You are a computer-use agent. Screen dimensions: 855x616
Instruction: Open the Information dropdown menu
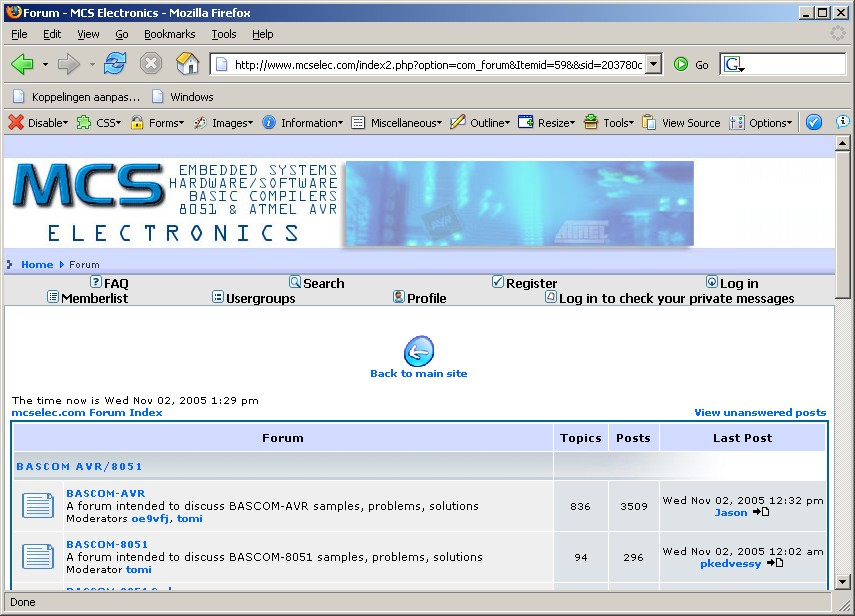tap(340, 123)
